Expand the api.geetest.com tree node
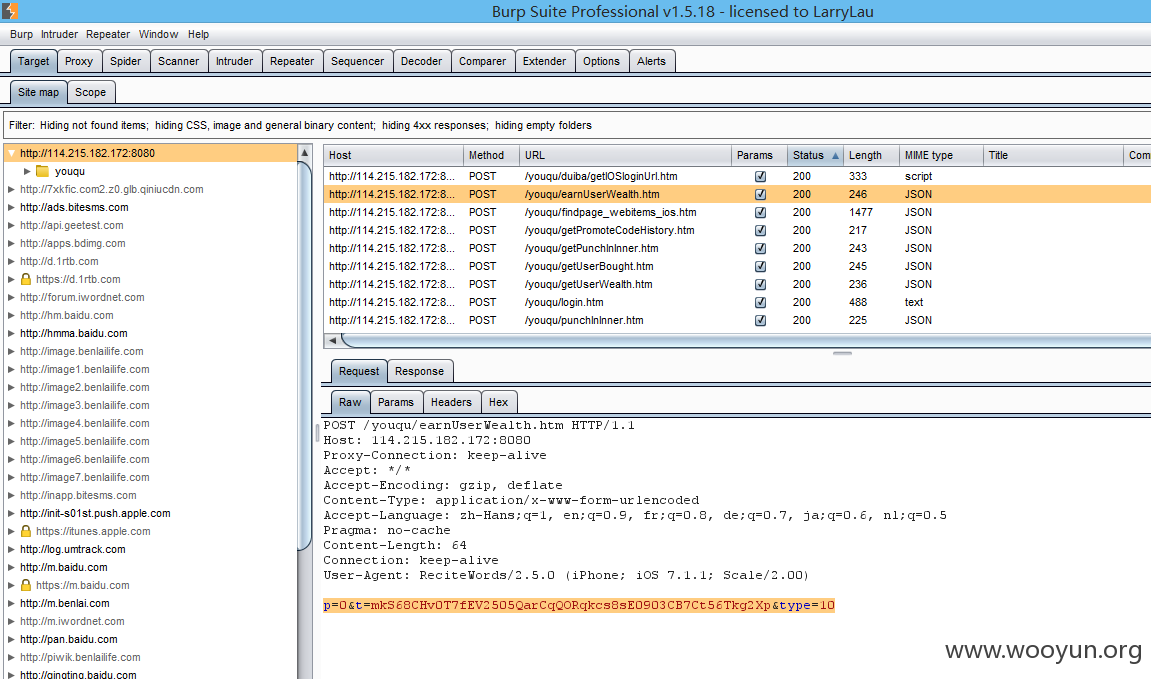Viewport: 1151px width, 679px height. pyautogui.click(x=11, y=225)
